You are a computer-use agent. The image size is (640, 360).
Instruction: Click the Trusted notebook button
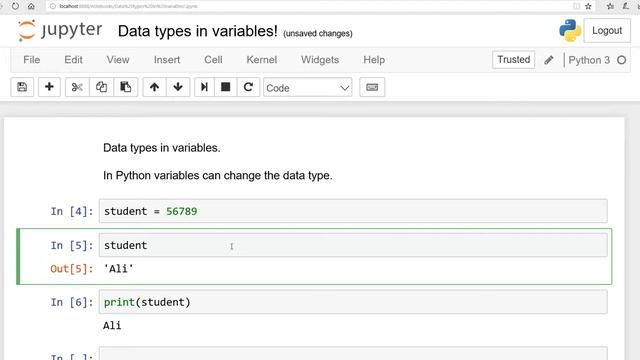513,60
